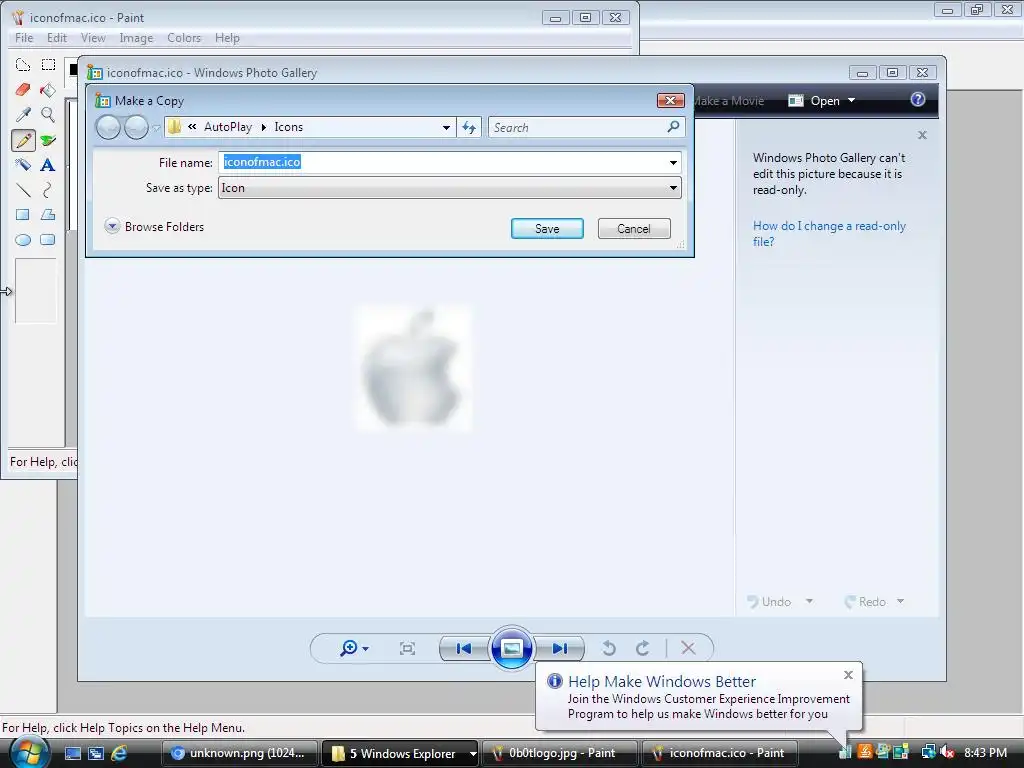Click the Save button

(547, 229)
